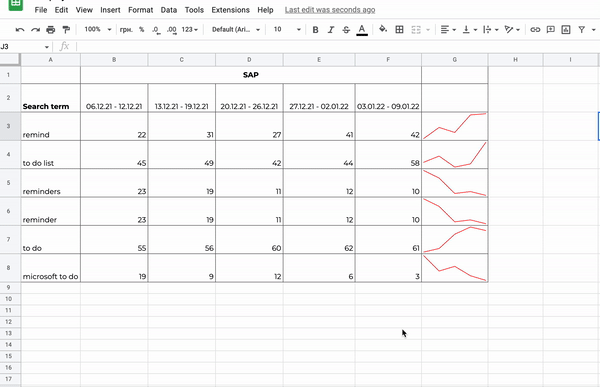Toggle bold formatting
This screenshot has width=600, height=387.
[315, 29]
